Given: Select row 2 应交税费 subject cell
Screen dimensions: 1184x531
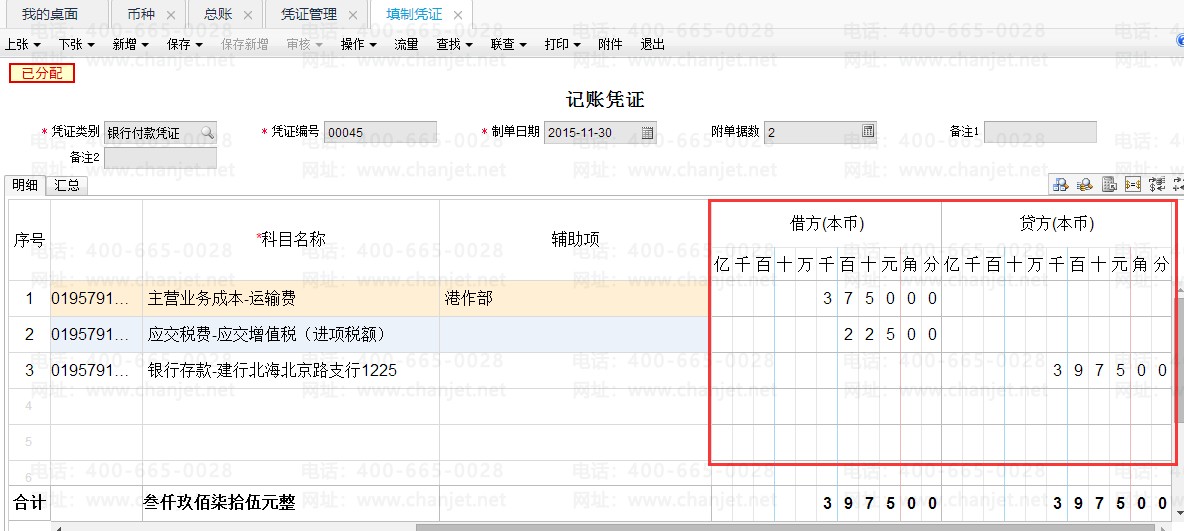Looking at the screenshot, I should click(x=290, y=334).
